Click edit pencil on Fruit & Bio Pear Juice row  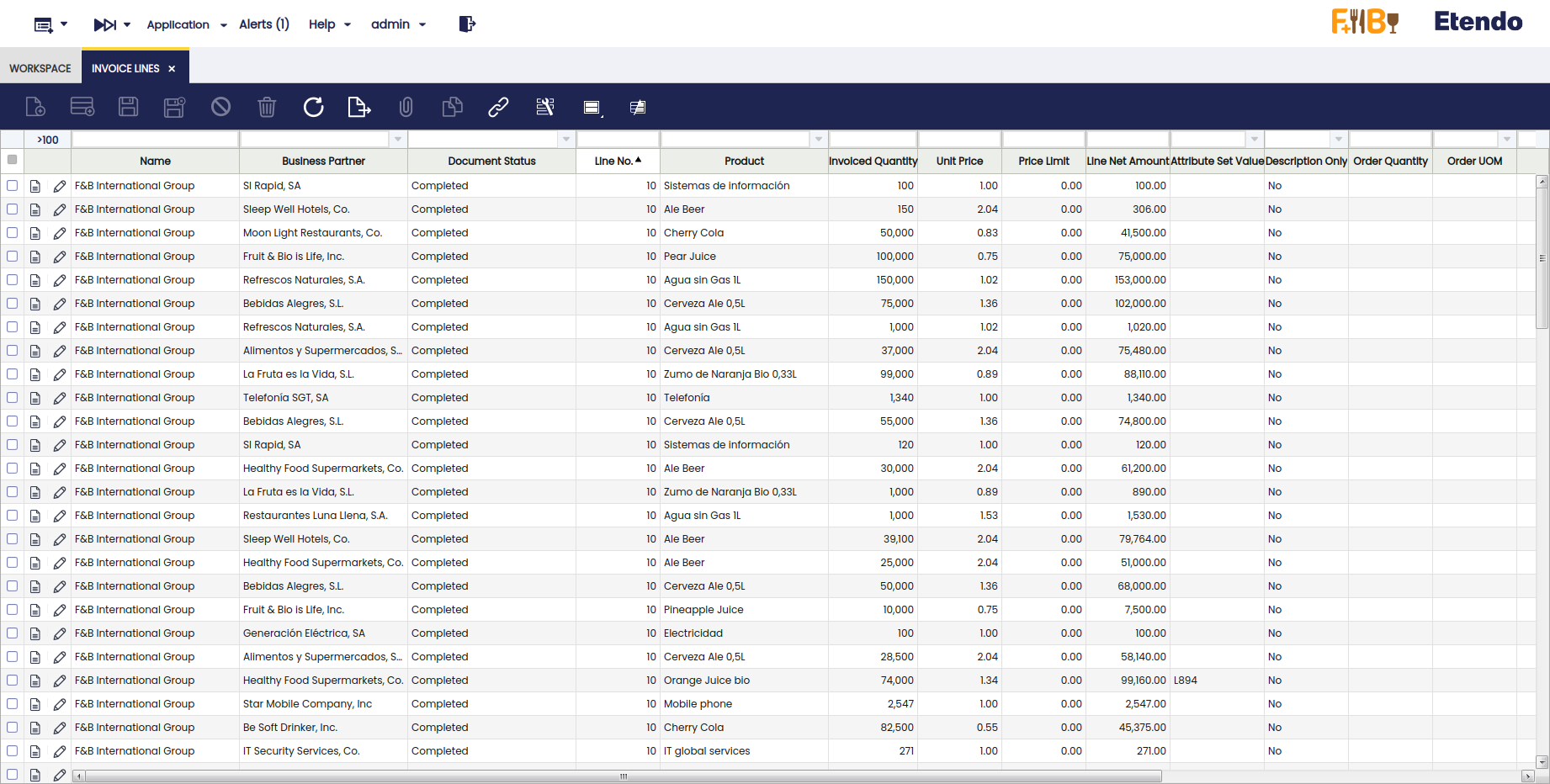(x=60, y=257)
